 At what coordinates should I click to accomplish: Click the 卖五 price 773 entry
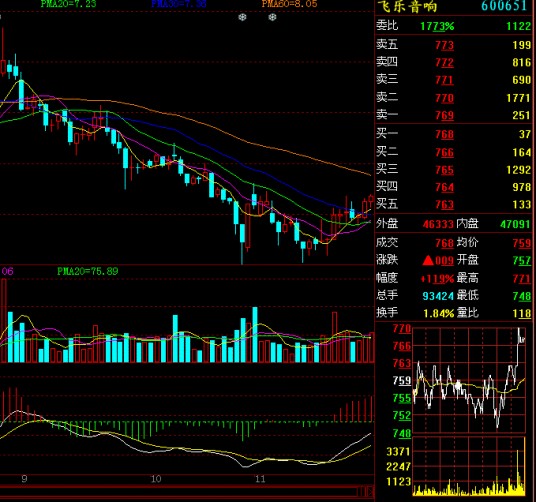[444, 45]
